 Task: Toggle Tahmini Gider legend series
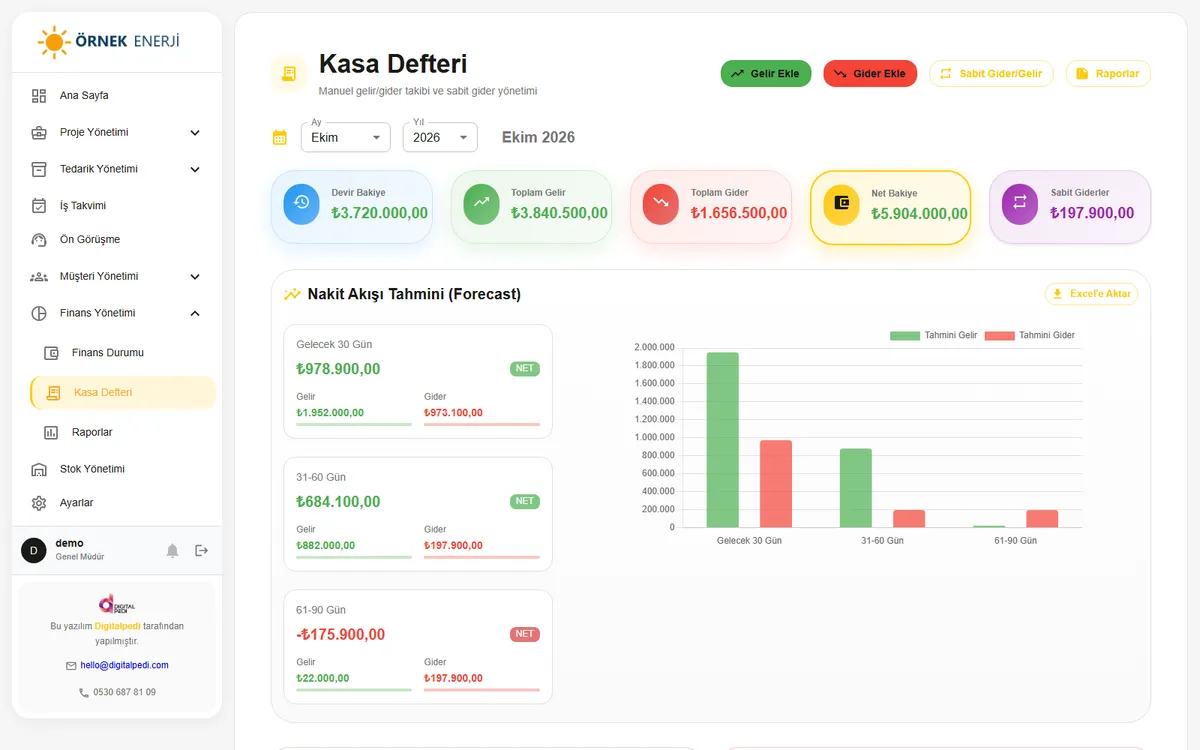1029,335
